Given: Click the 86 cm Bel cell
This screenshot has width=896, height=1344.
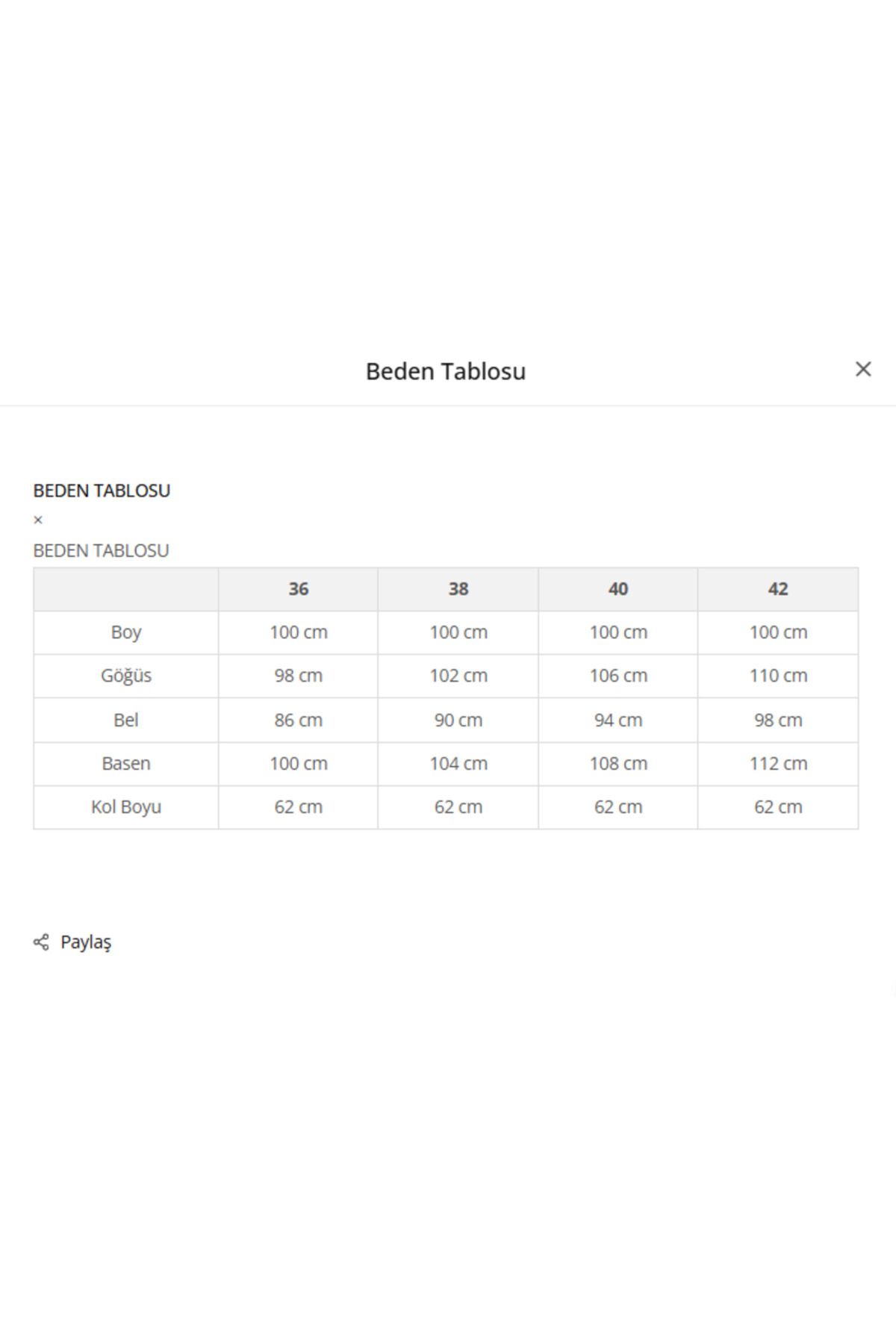Looking at the screenshot, I should tap(299, 720).
